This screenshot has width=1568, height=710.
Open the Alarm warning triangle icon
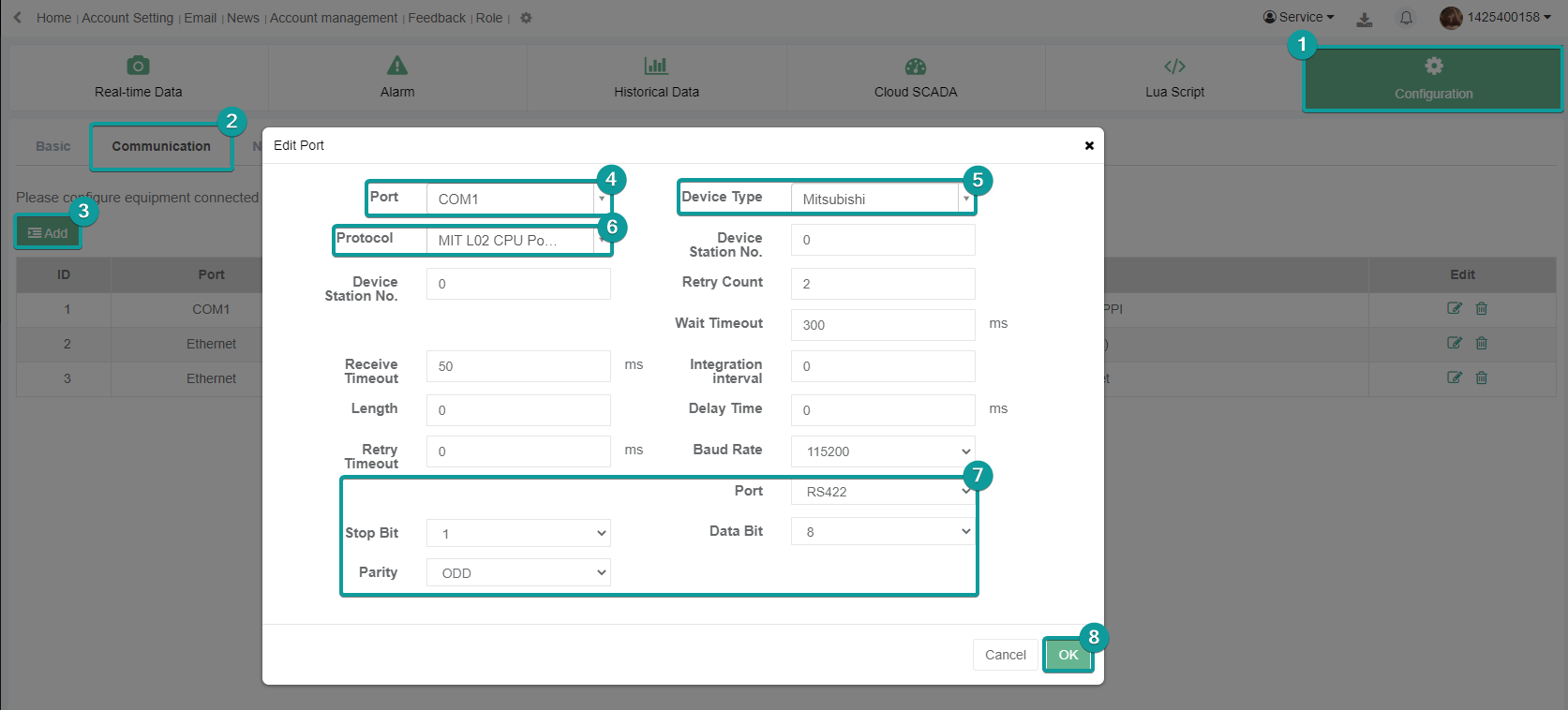[397, 66]
